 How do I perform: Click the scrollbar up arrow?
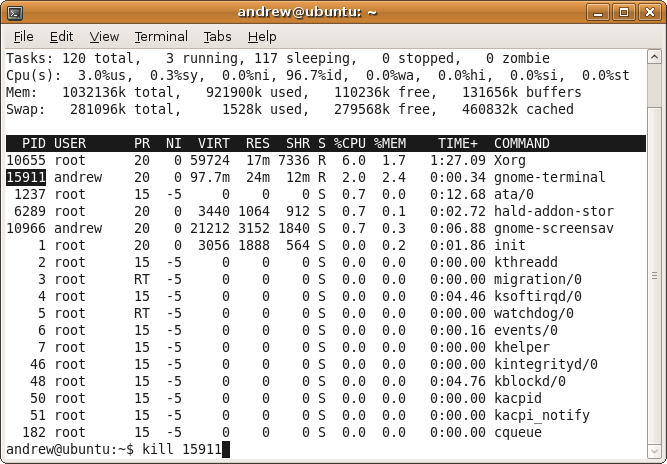coord(654,57)
